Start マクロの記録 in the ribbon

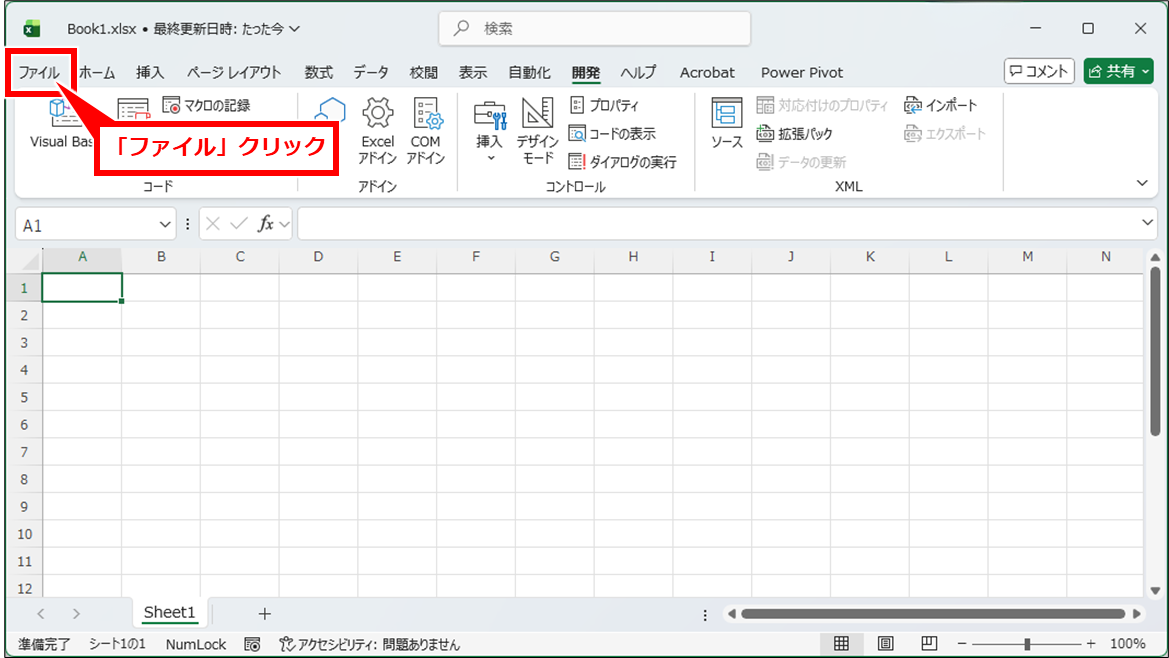click(x=206, y=105)
